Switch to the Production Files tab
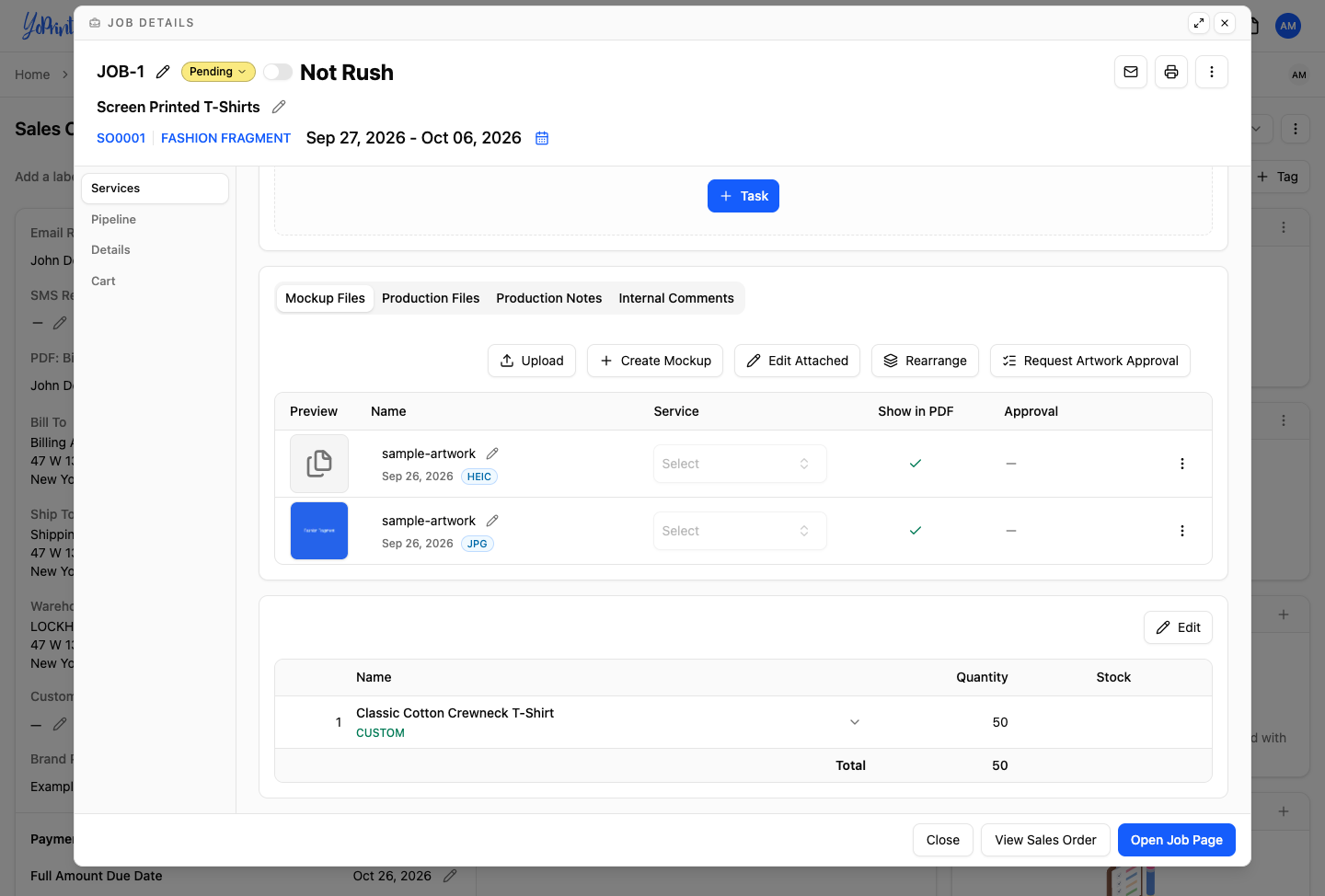1325x896 pixels. coord(431,298)
